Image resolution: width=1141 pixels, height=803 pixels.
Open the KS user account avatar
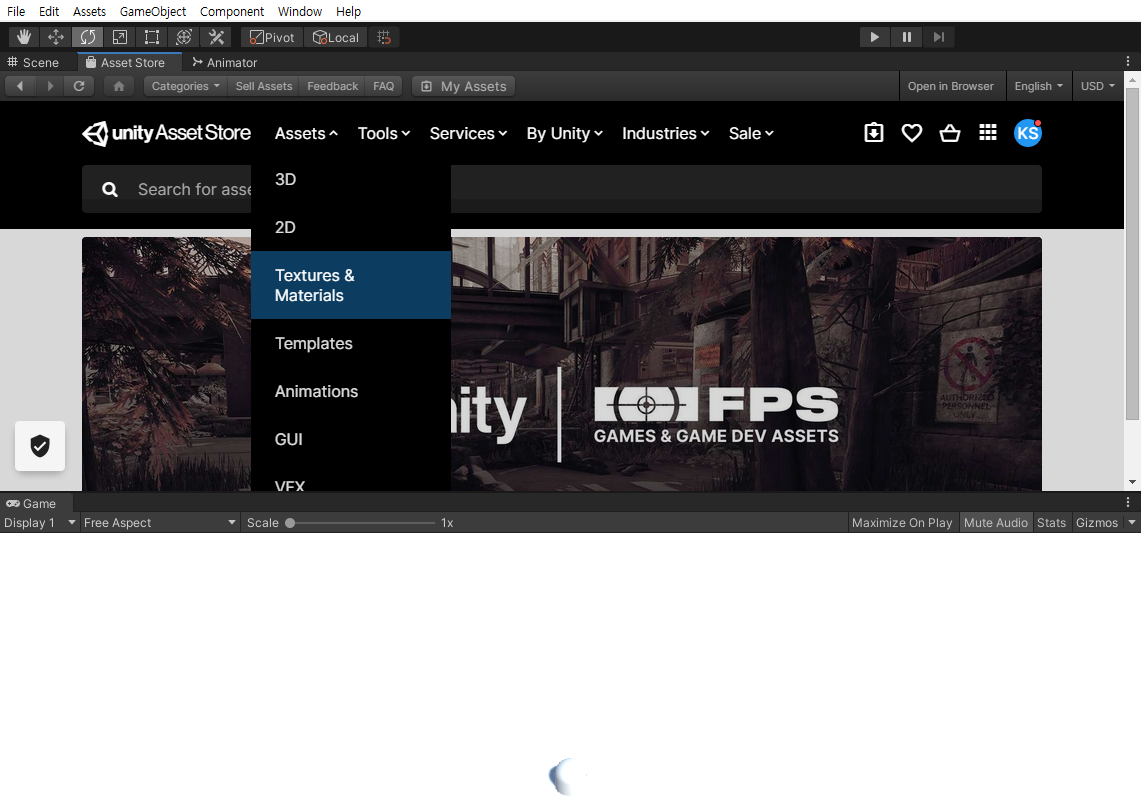1027,133
